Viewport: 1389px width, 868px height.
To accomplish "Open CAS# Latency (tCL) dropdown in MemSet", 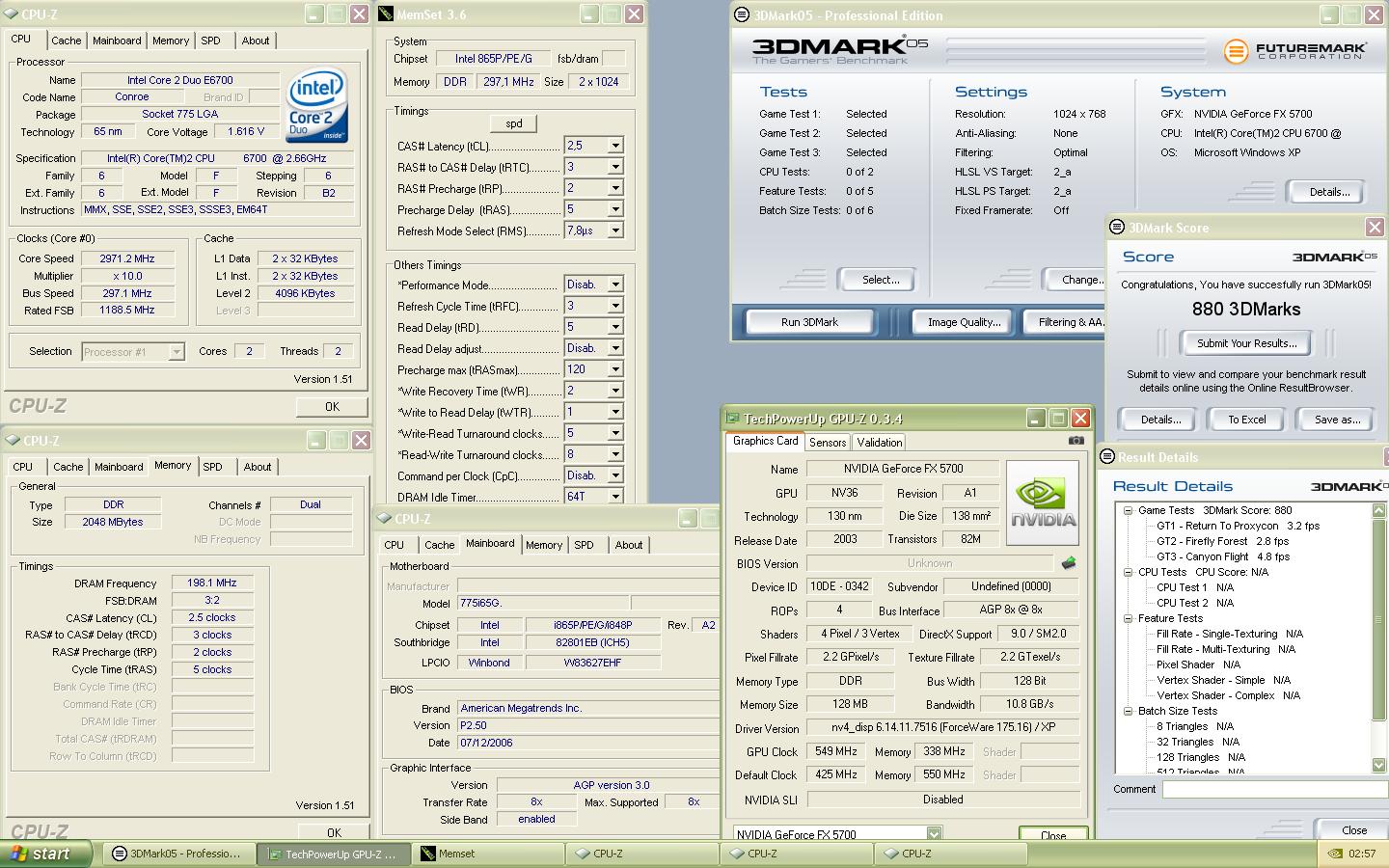I will 614,146.
